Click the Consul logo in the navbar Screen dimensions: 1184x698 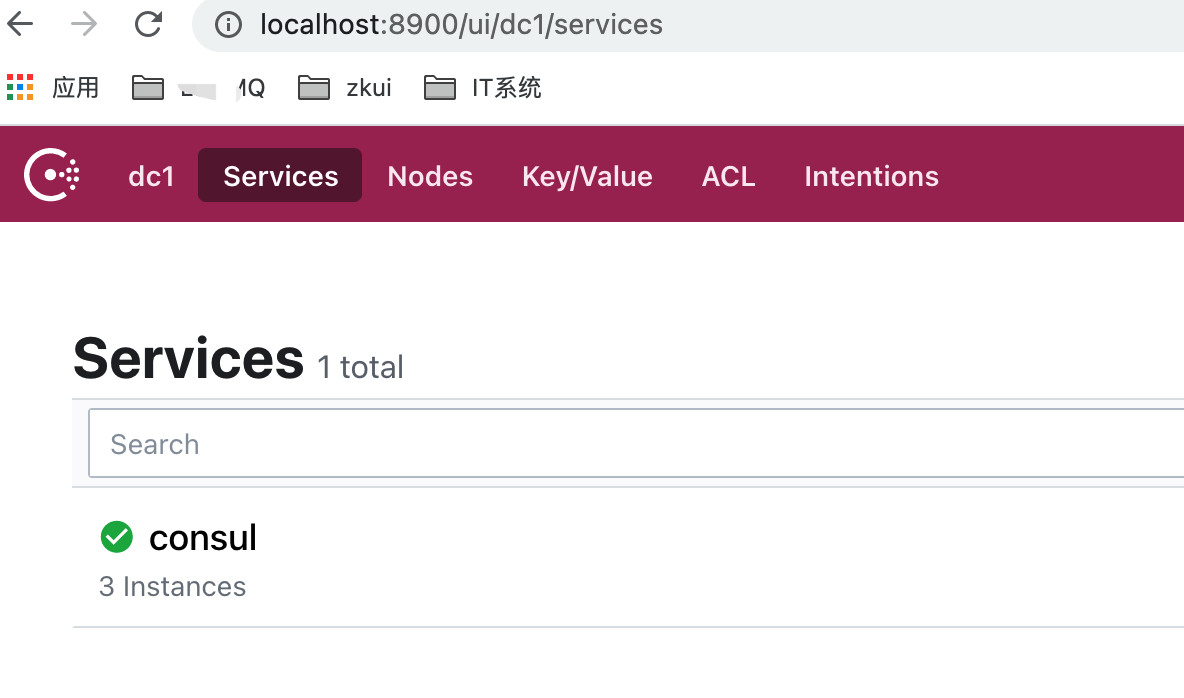click(x=48, y=174)
